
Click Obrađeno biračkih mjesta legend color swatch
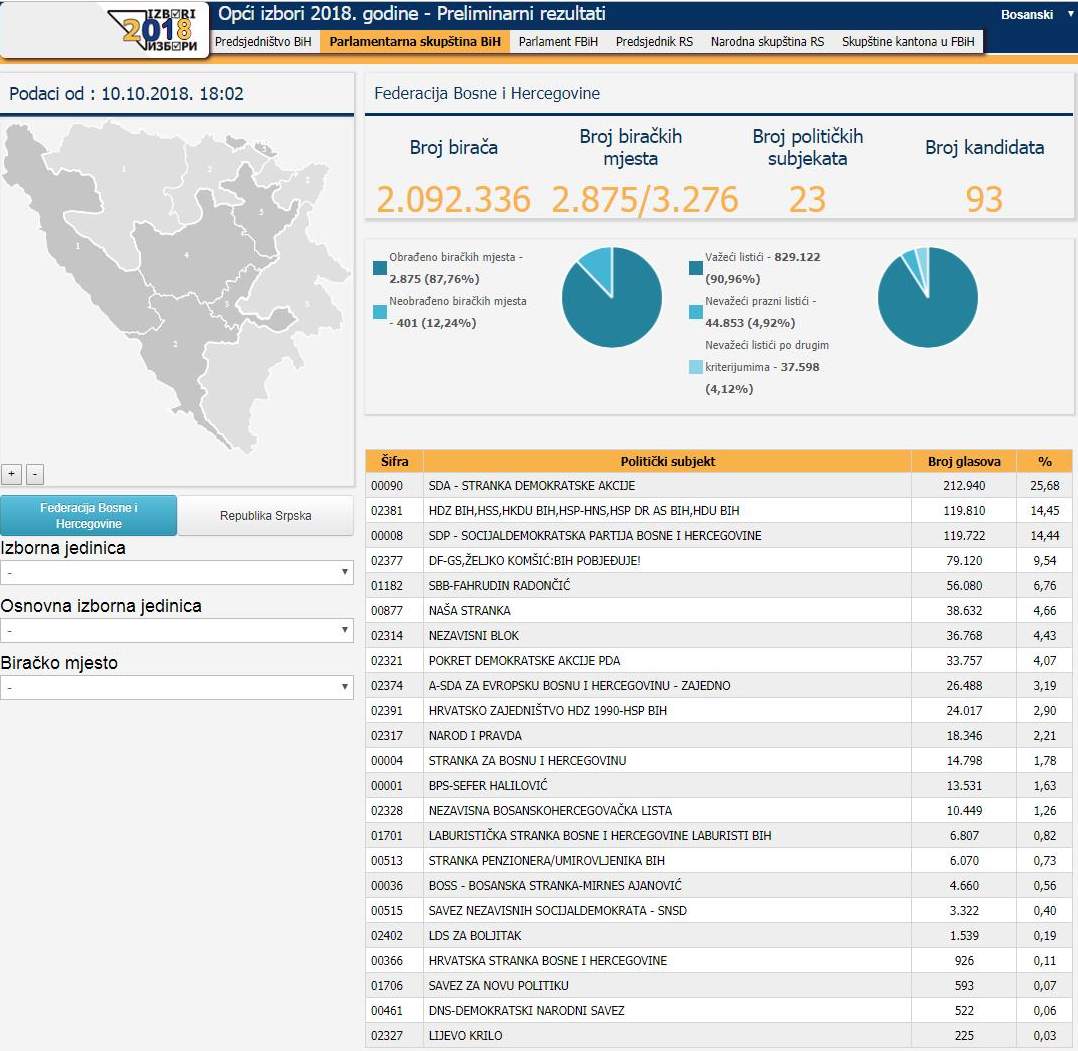tap(380, 268)
